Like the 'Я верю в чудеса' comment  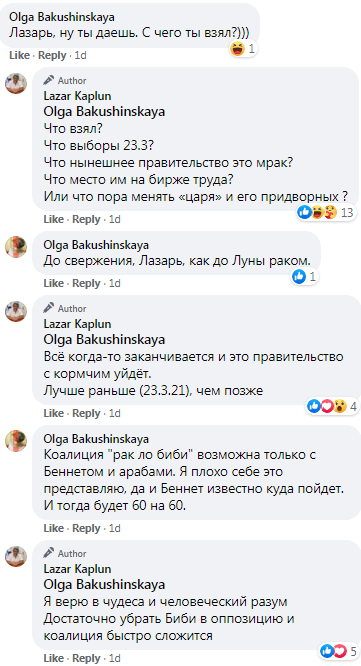tap(54, 658)
